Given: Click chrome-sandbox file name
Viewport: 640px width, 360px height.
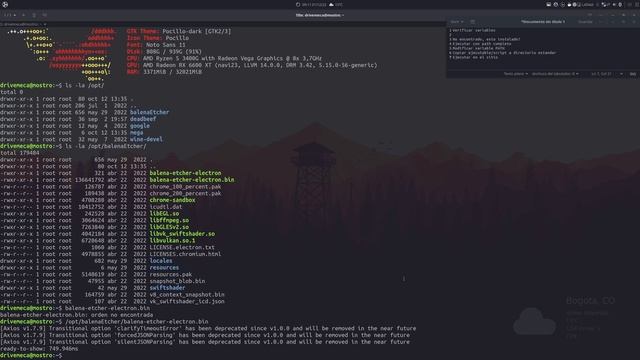Looking at the screenshot, I should coord(172,200).
